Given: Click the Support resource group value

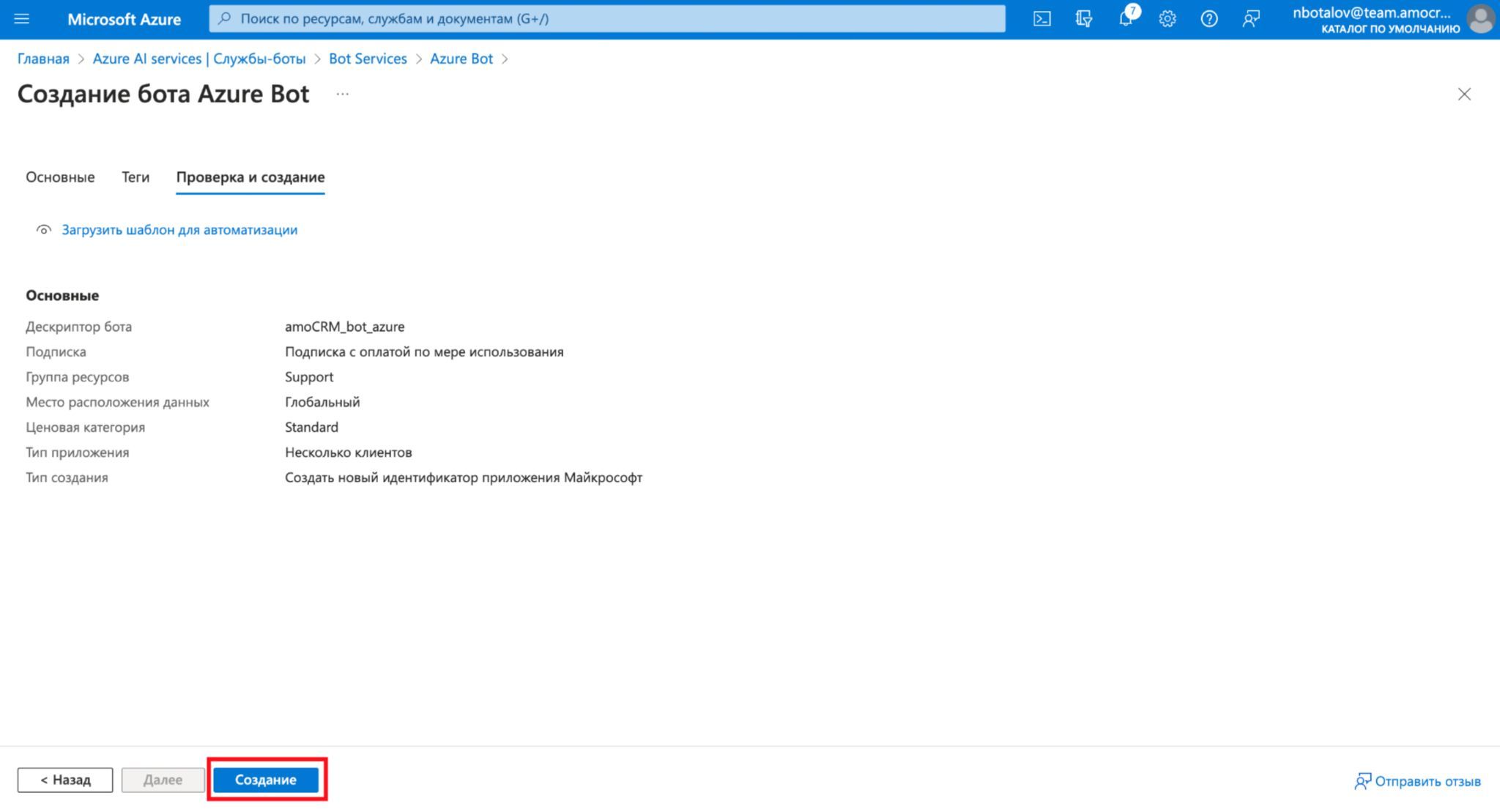Looking at the screenshot, I should click(309, 377).
